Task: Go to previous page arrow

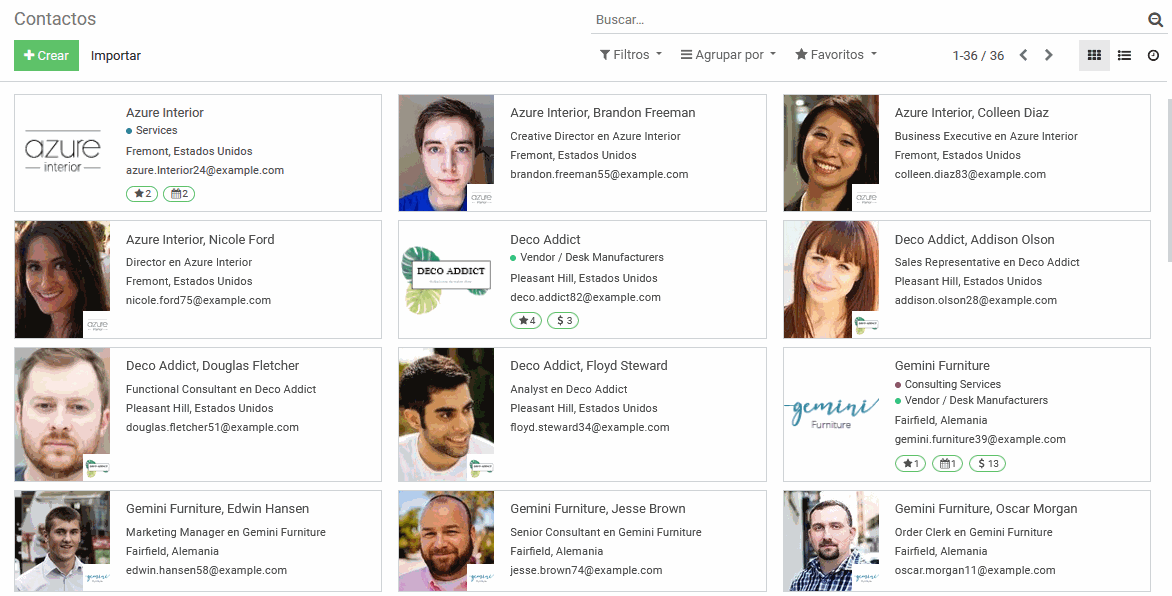Action: pos(1023,55)
